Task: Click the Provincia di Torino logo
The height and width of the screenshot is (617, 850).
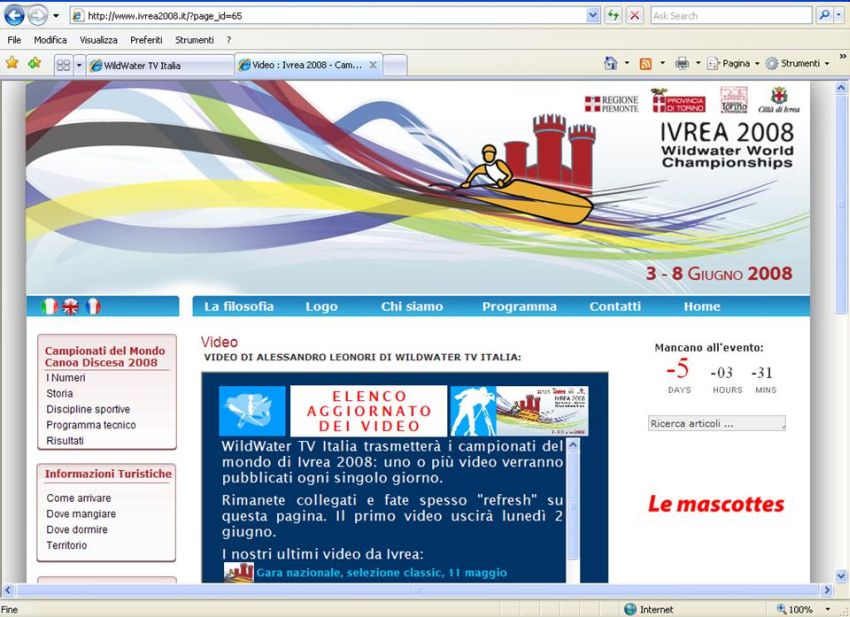Action: click(678, 101)
